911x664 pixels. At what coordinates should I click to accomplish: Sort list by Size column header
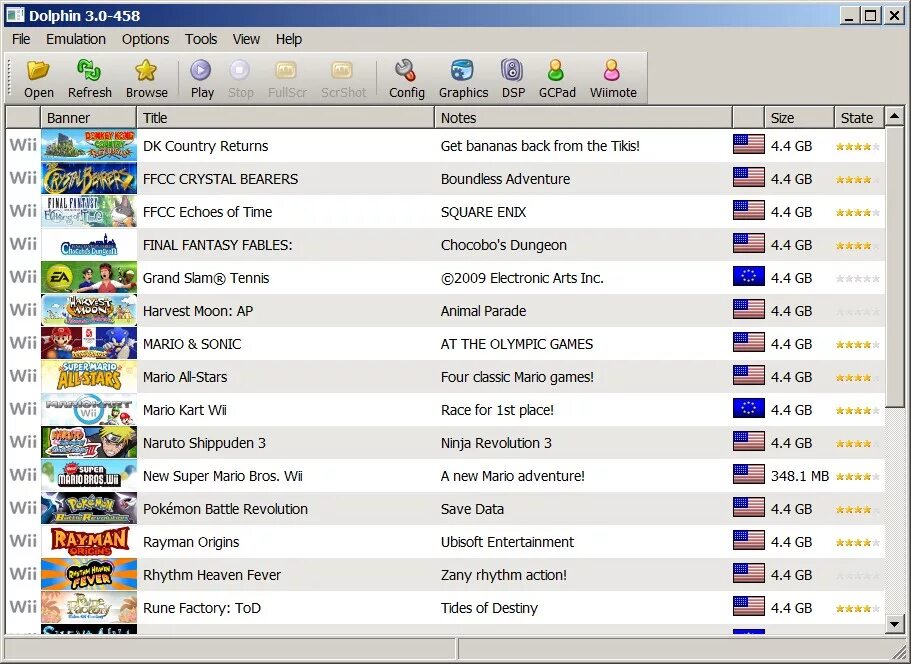(x=799, y=118)
